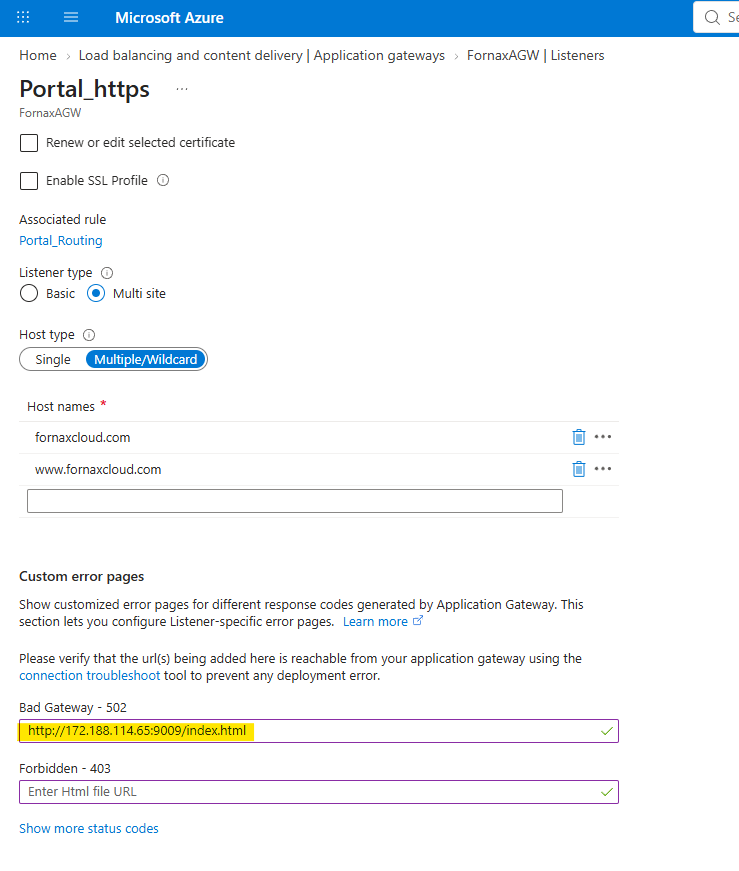Delete the www.fornaxcloud.com host name

tap(578, 469)
